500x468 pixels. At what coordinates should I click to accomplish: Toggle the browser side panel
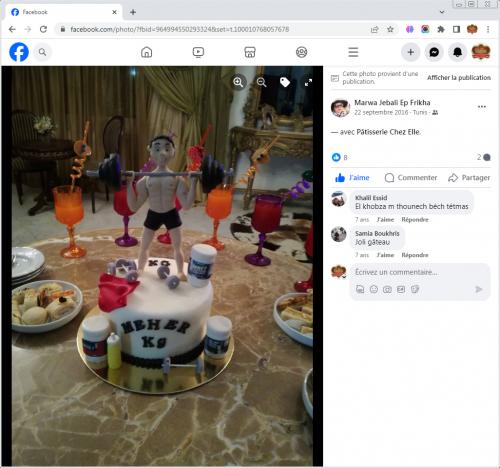(456, 29)
